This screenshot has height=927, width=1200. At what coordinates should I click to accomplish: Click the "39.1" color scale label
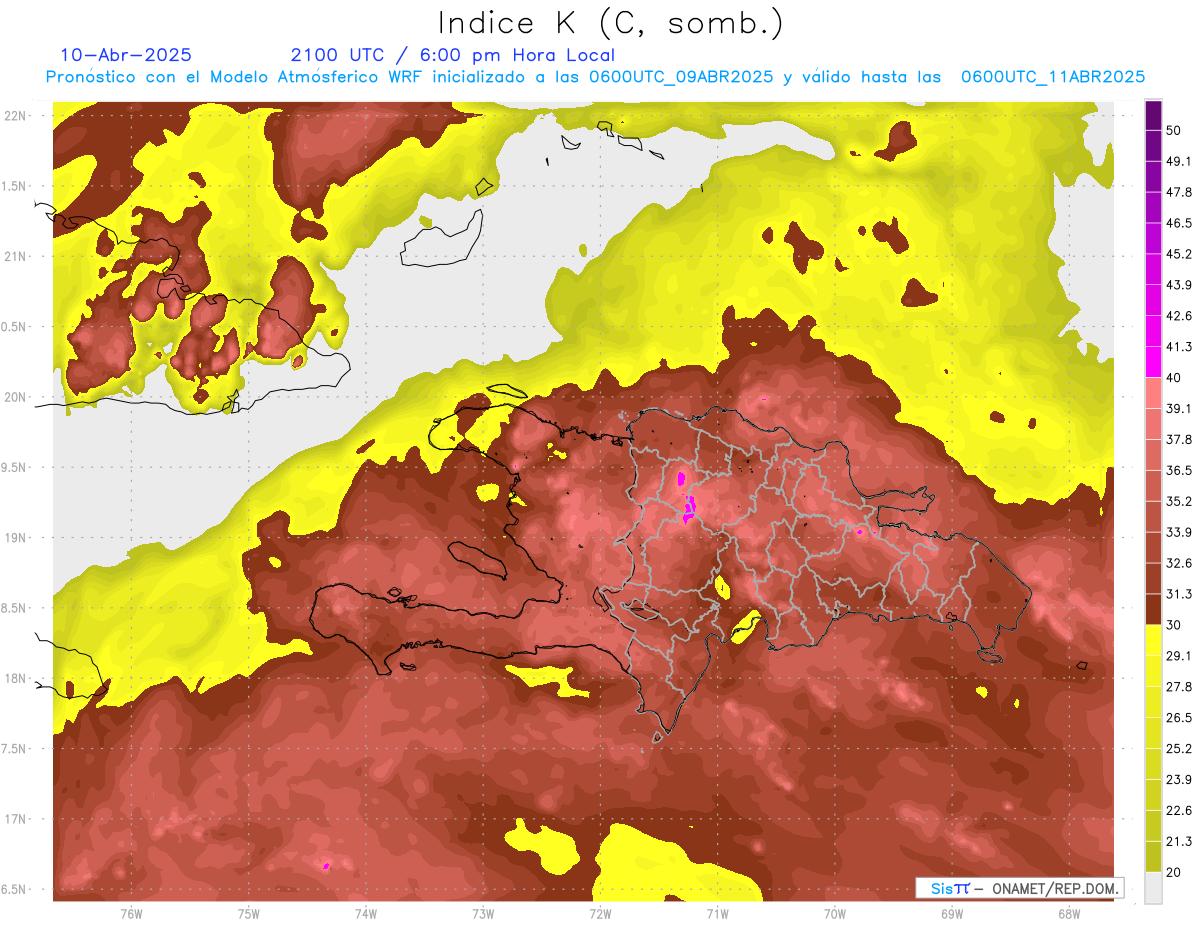(x=1179, y=408)
